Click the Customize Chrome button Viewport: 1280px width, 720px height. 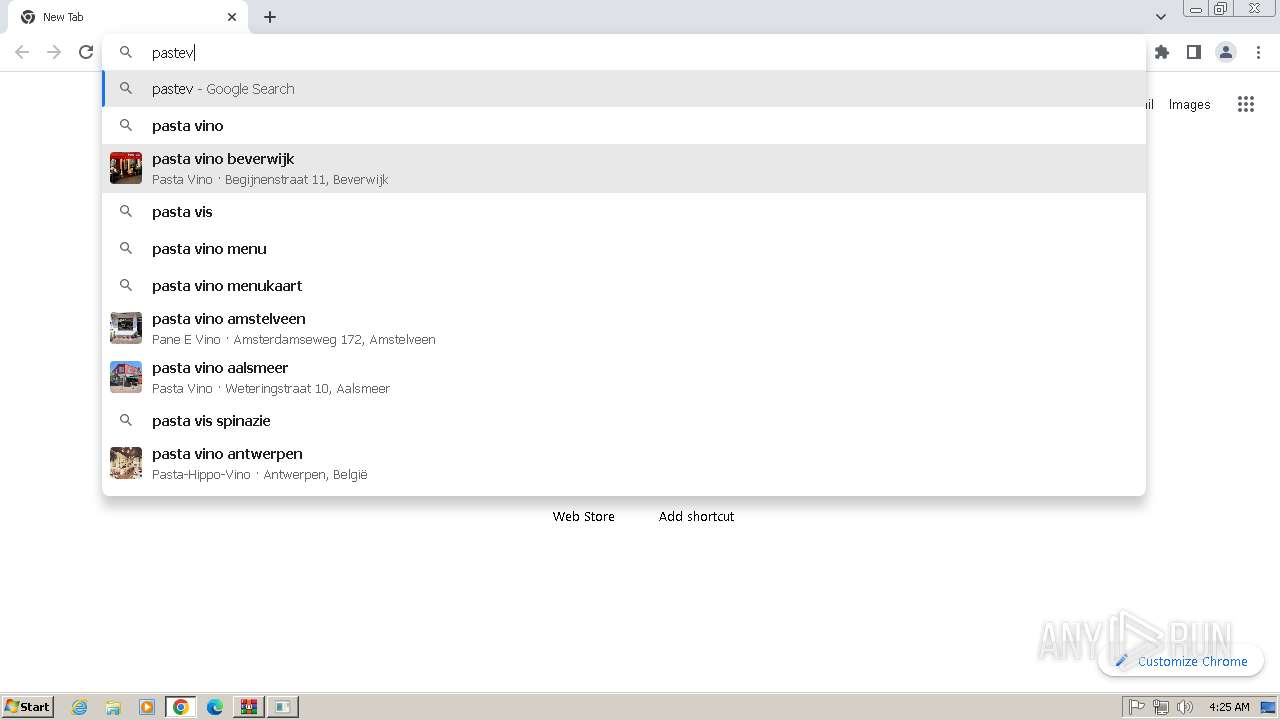pos(1181,661)
